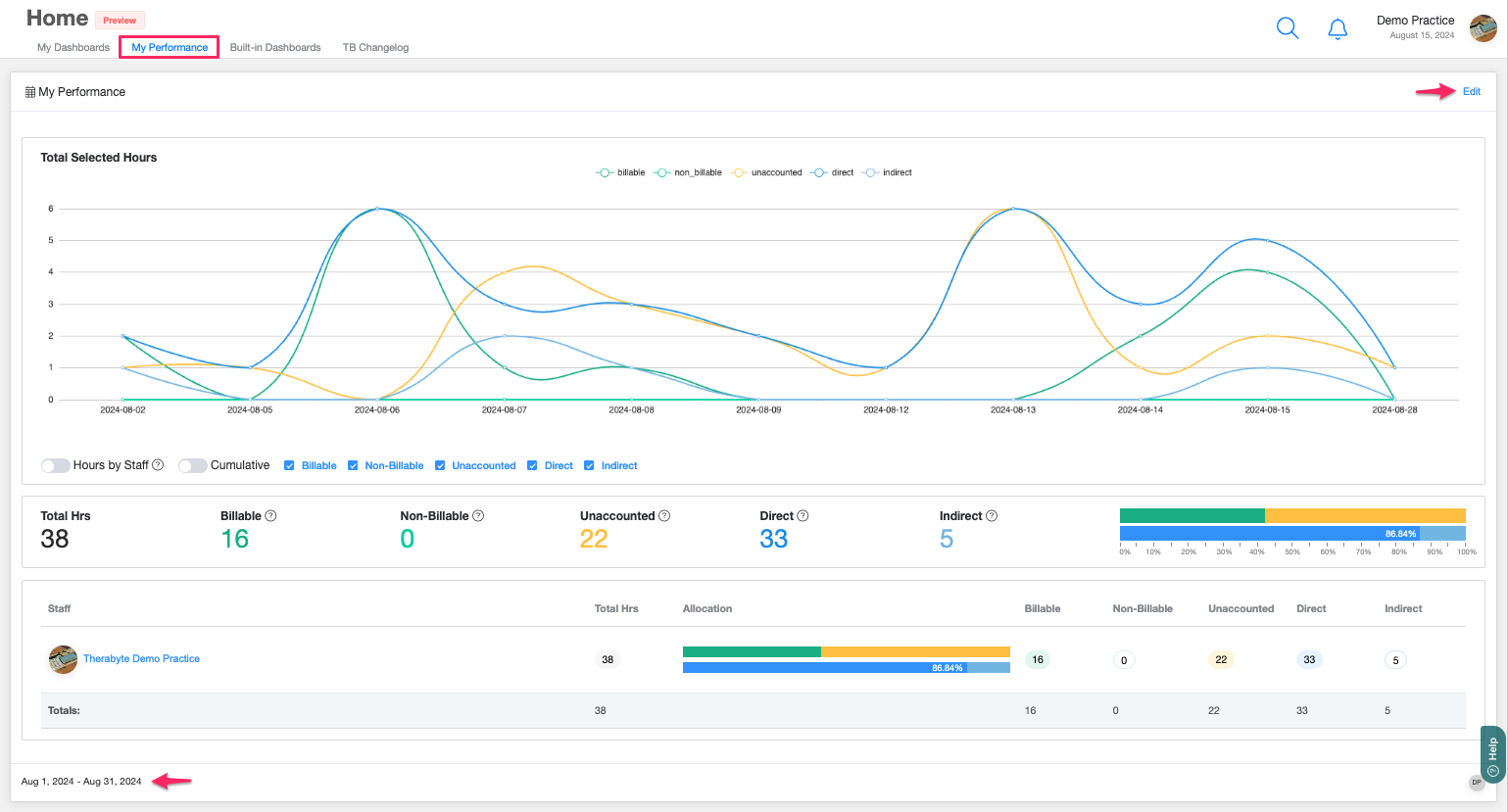Click the info icon beside Direct total
Screen dimensions: 1508x812
click(803, 516)
